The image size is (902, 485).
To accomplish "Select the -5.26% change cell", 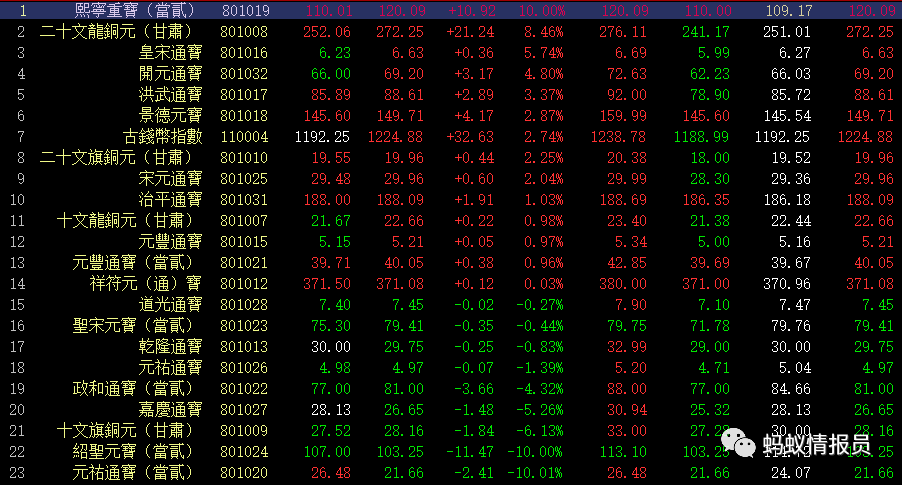I will coord(540,410).
